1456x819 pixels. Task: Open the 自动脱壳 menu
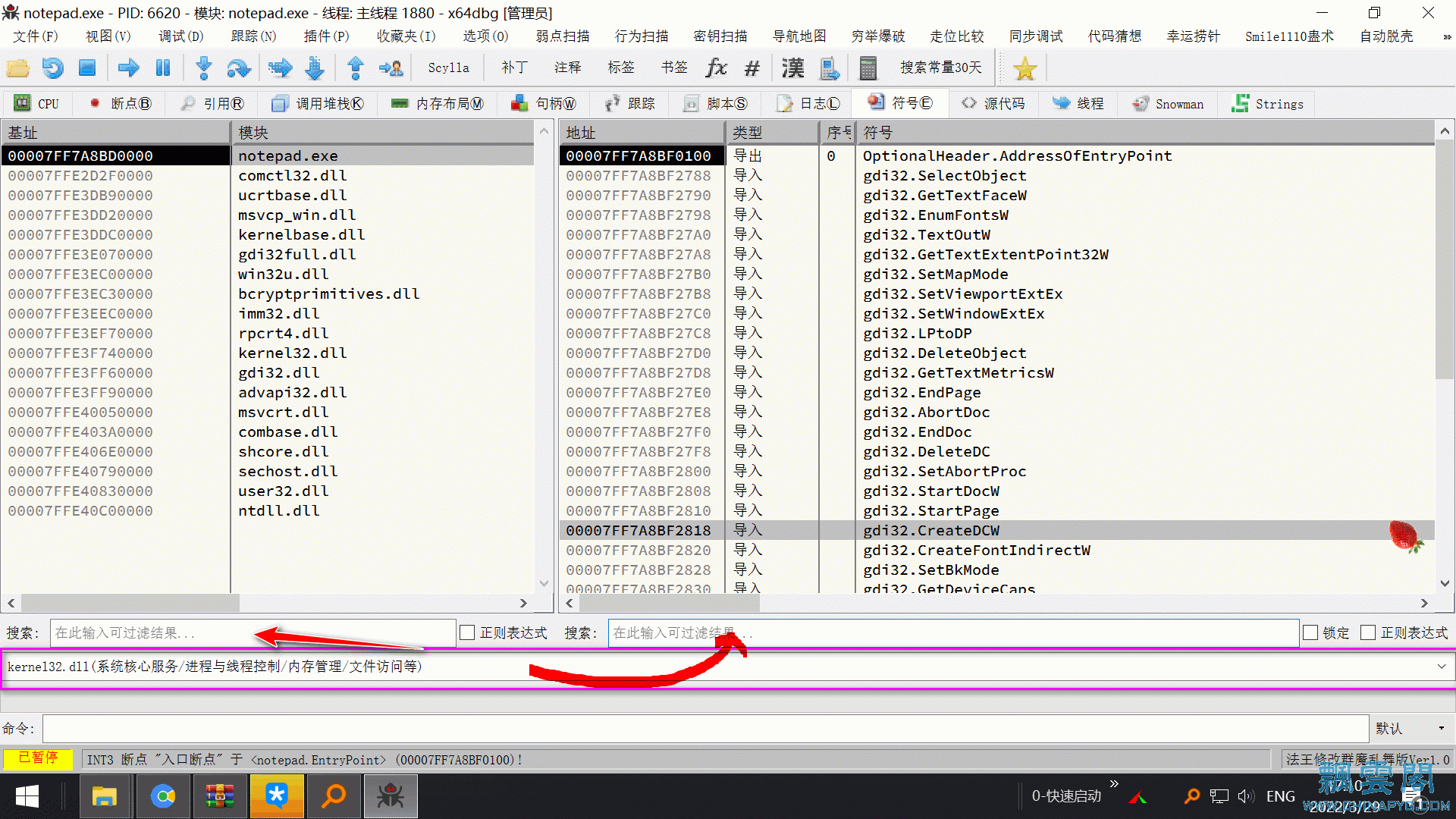(1386, 36)
